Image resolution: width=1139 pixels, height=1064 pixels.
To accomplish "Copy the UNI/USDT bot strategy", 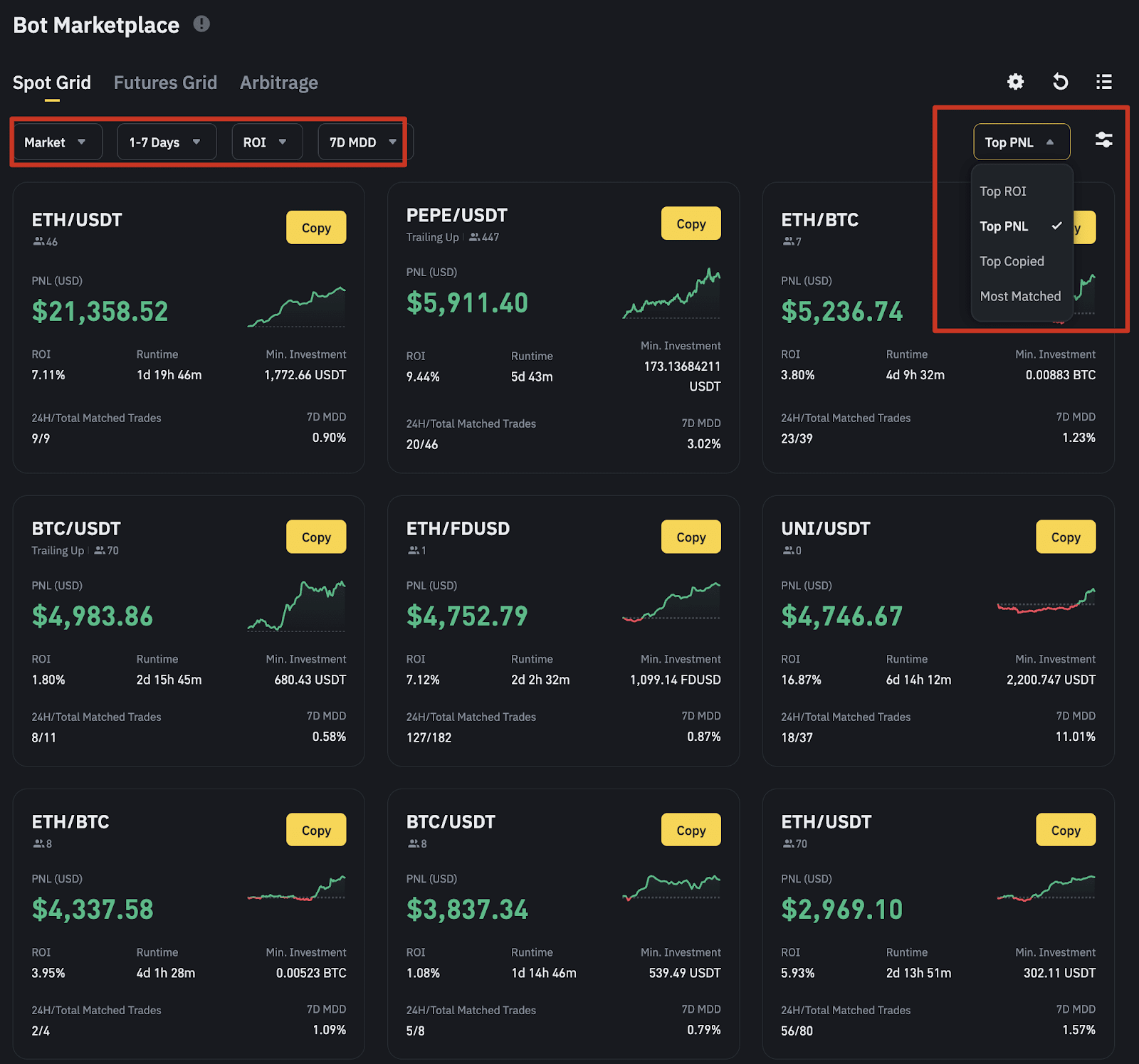I will click(x=1065, y=537).
